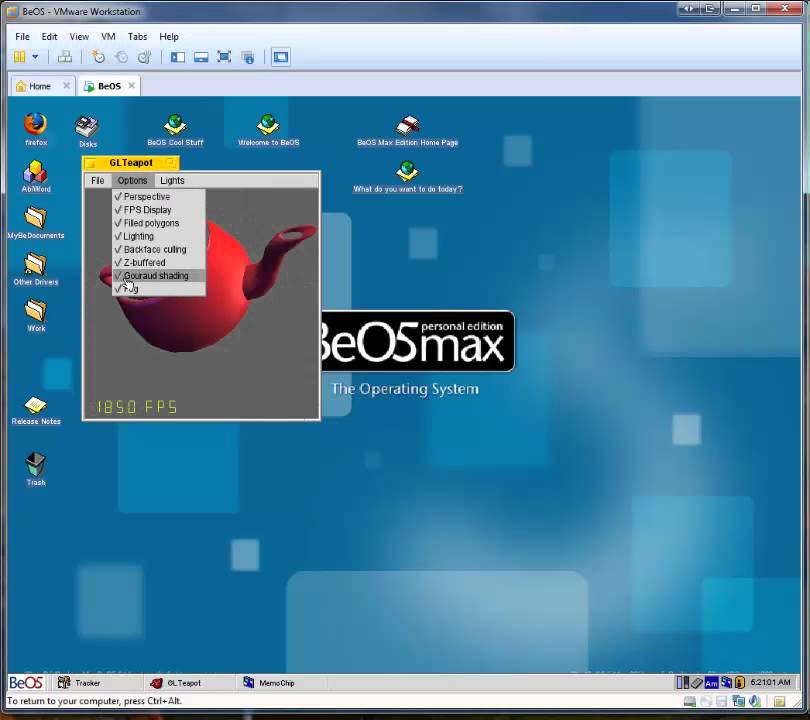Click the Unity mode toolbar icon

(x=248, y=57)
